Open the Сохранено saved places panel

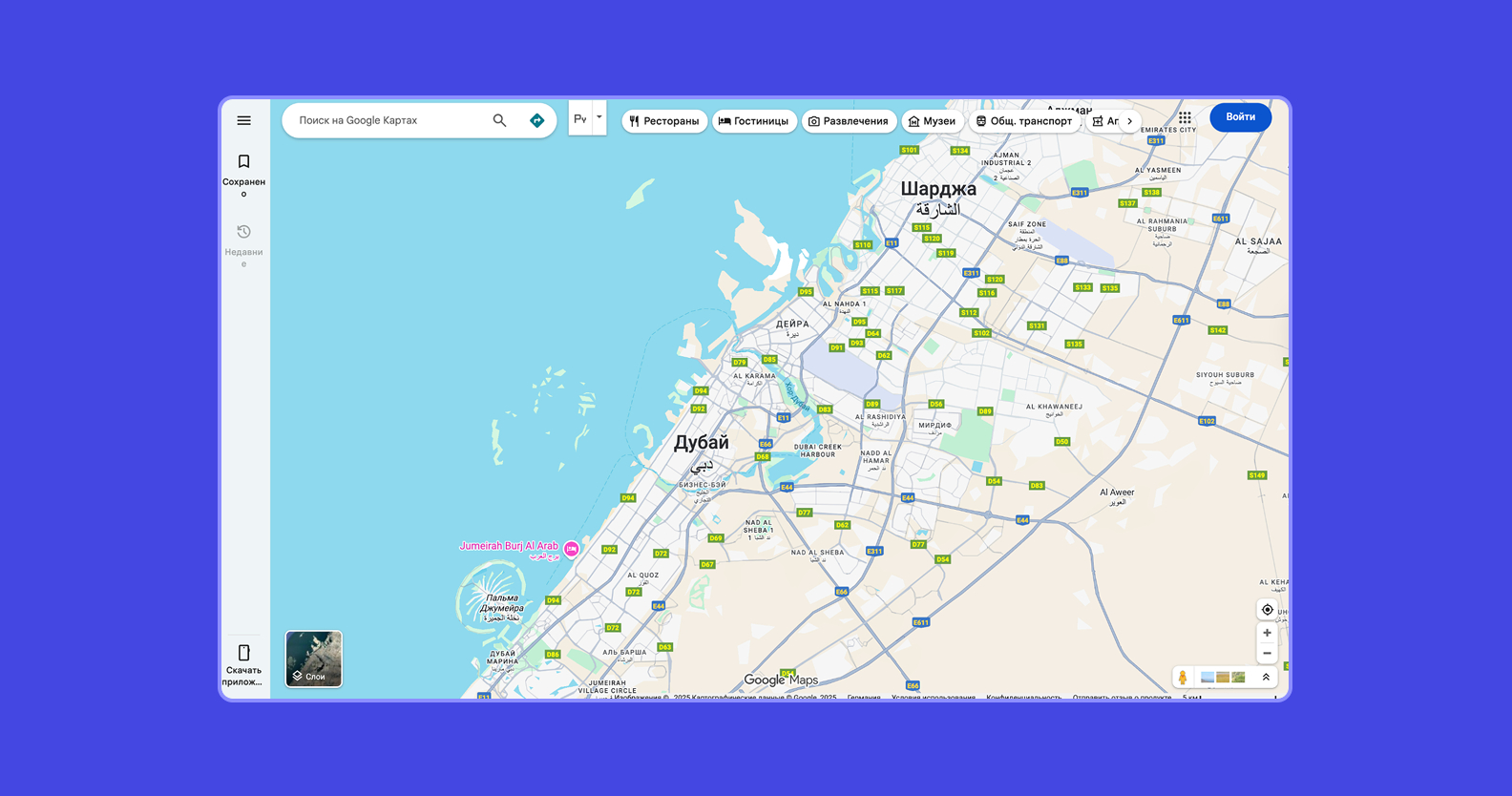tap(243, 174)
